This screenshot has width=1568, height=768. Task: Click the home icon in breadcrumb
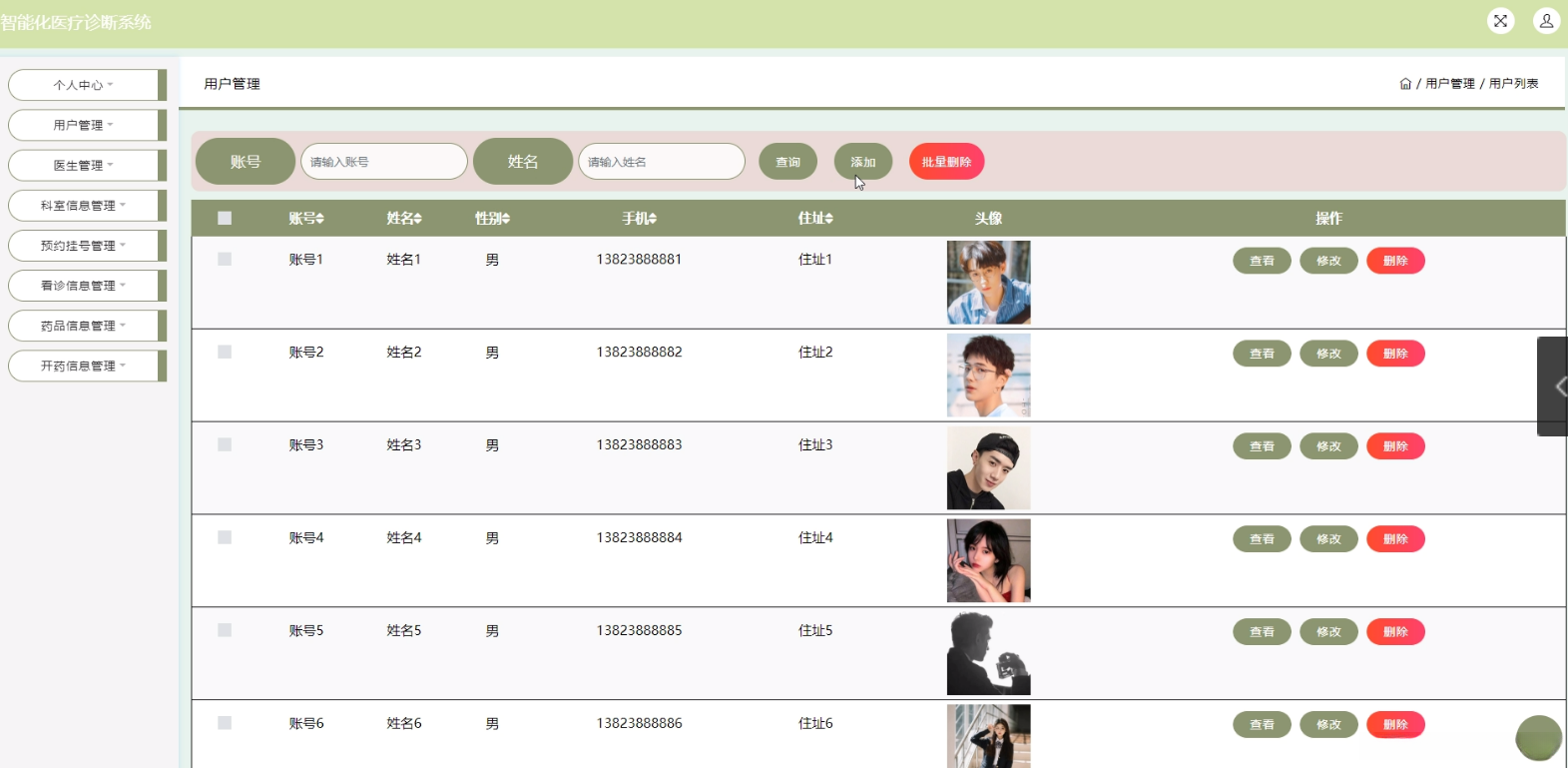pos(1405,84)
